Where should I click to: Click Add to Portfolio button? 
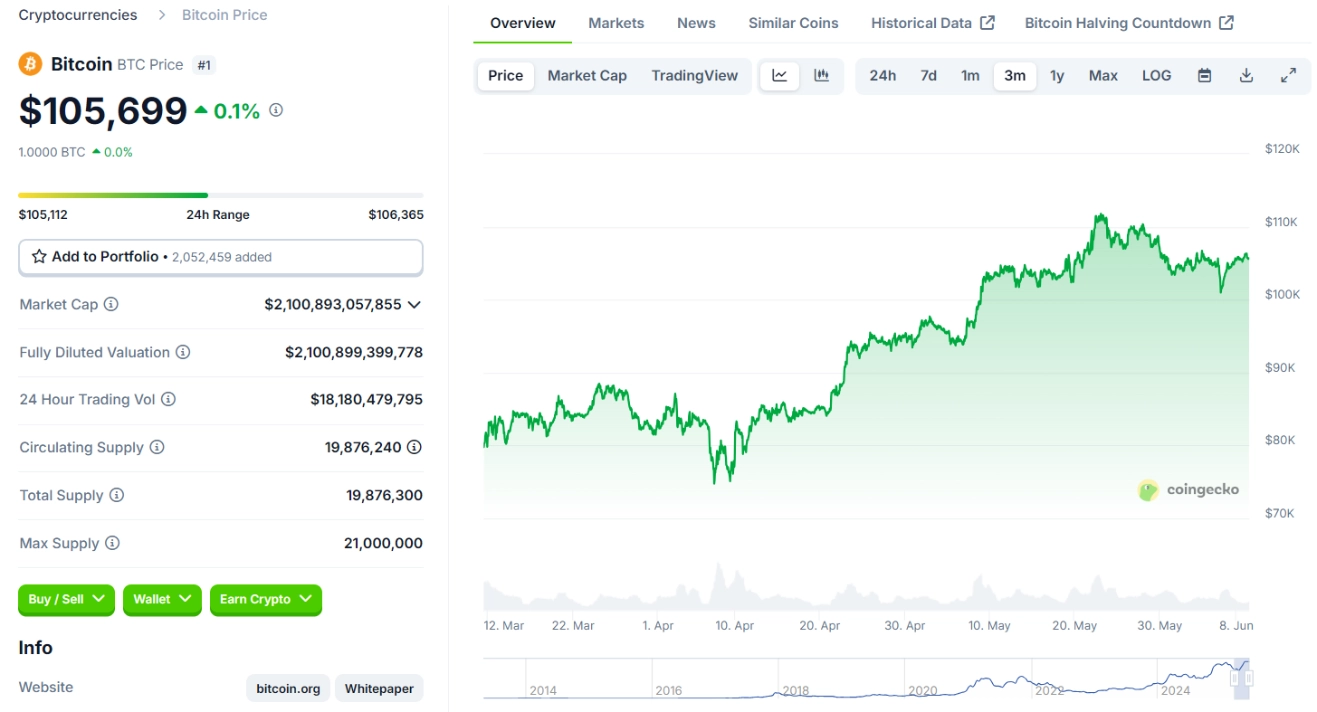coord(221,257)
